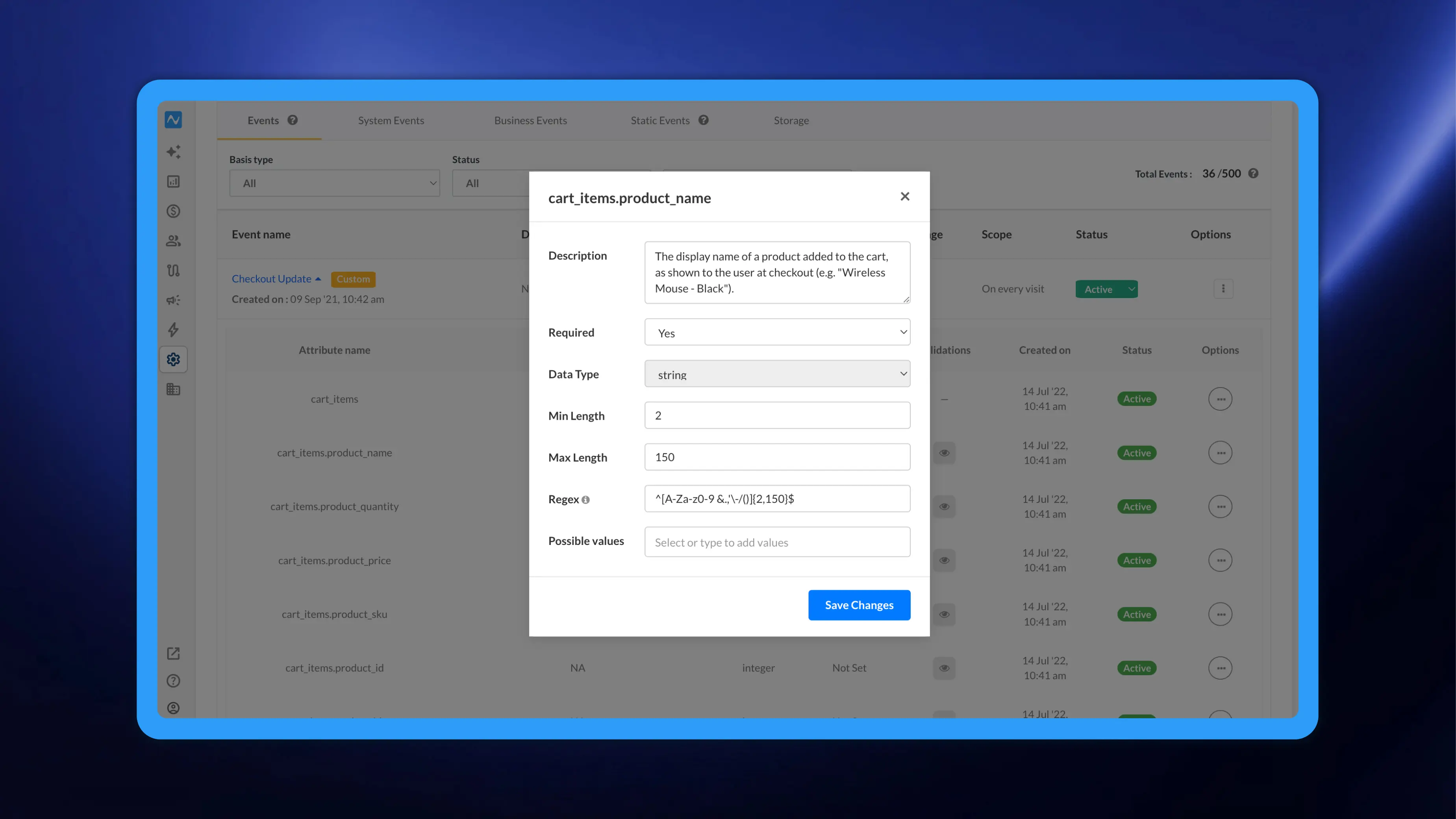Screen dimensions: 1456x819
Task: Toggle eye icon for cart_items.product_name row
Action: point(944,453)
